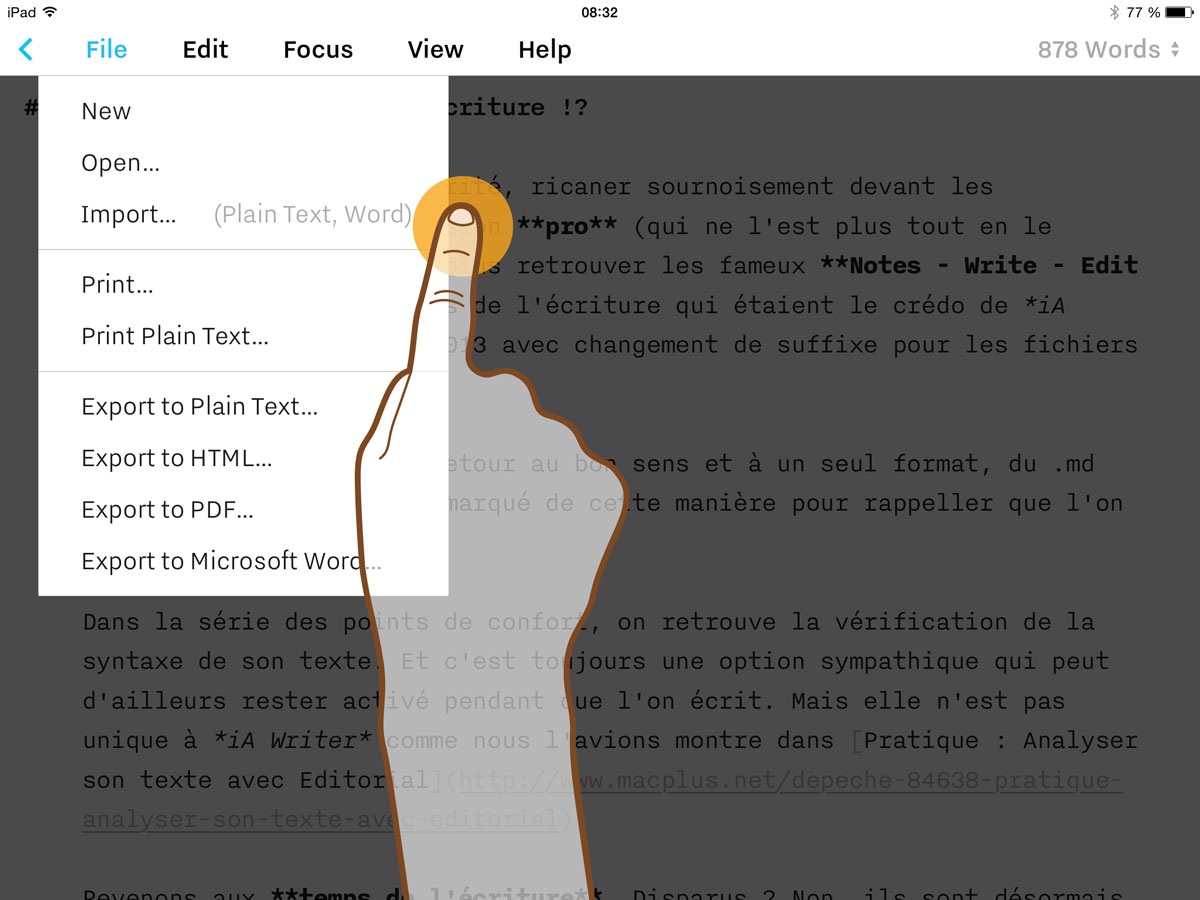This screenshot has width=1200, height=900.
Task: Tap the Bluetooth status icon
Action: click(1114, 12)
